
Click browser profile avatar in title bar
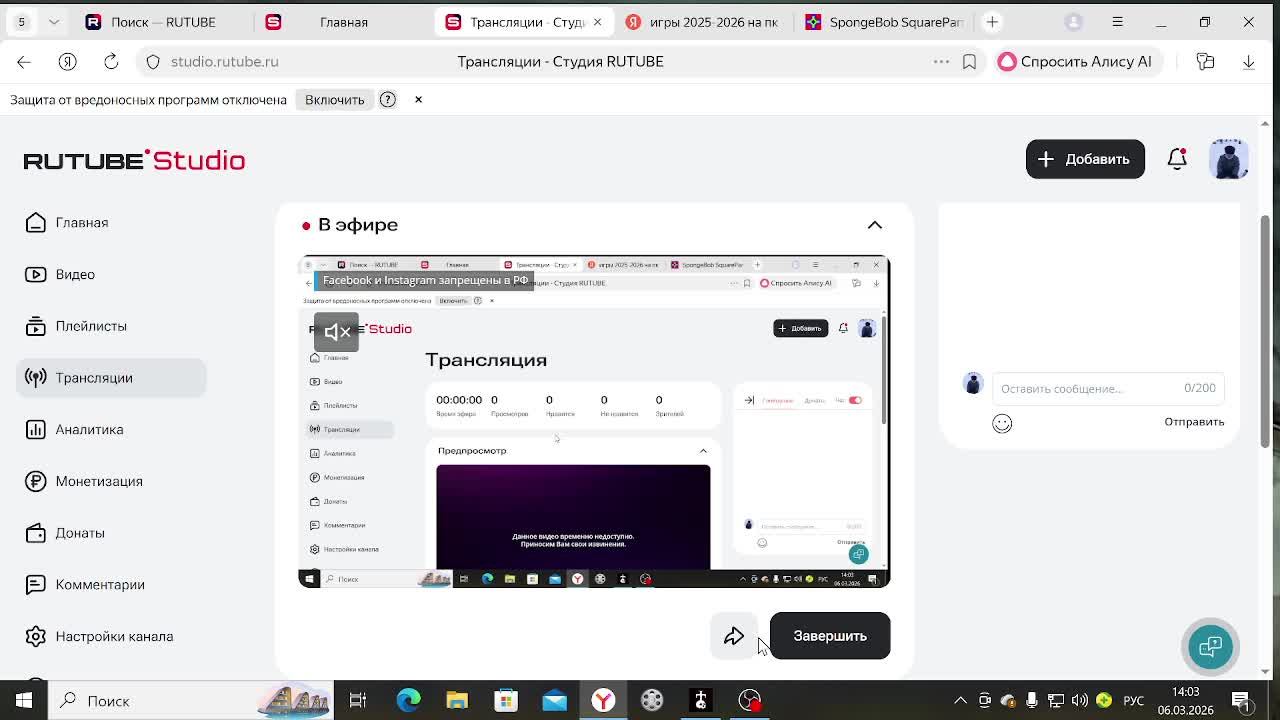(x=1074, y=22)
